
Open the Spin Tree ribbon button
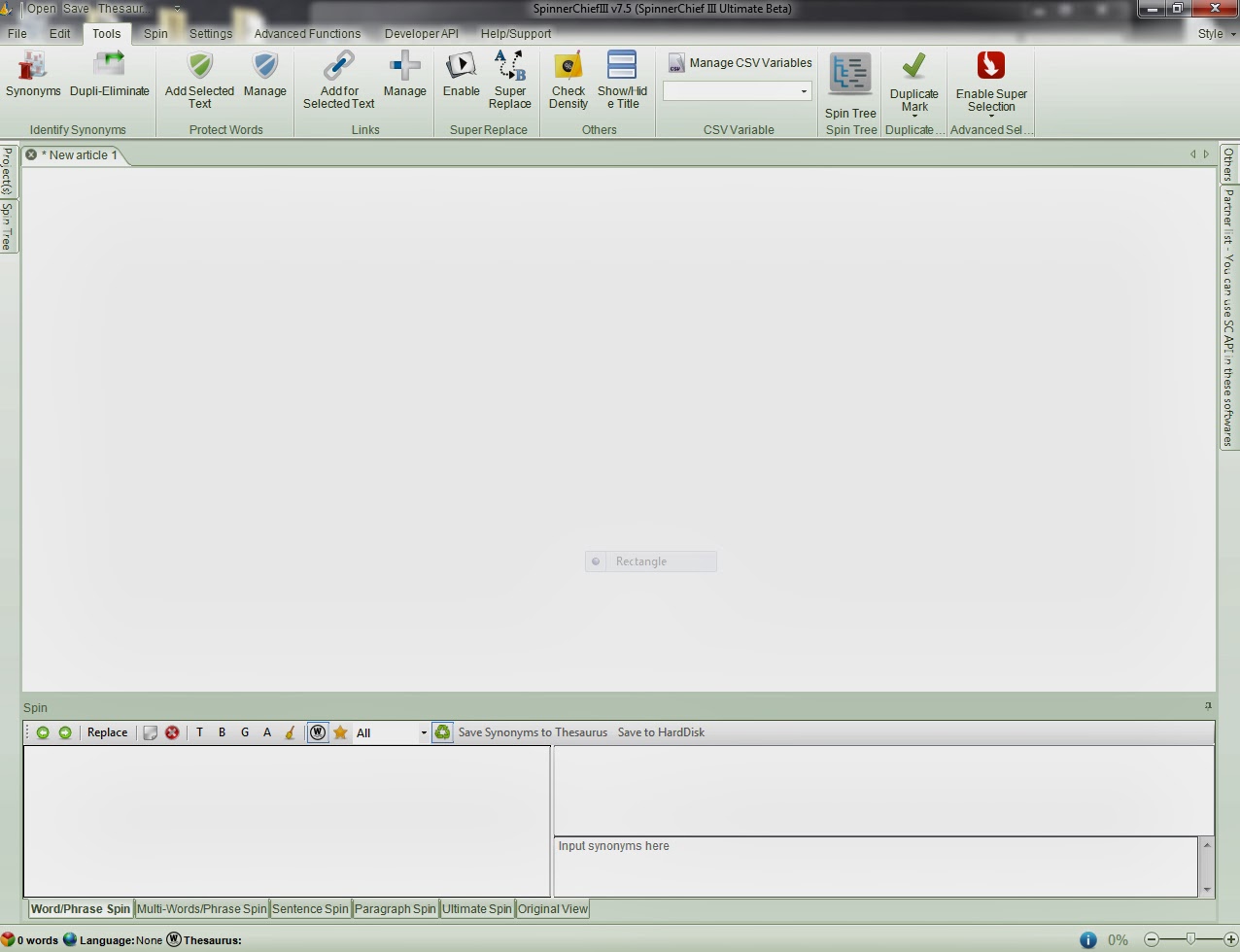(x=850, y=85)
